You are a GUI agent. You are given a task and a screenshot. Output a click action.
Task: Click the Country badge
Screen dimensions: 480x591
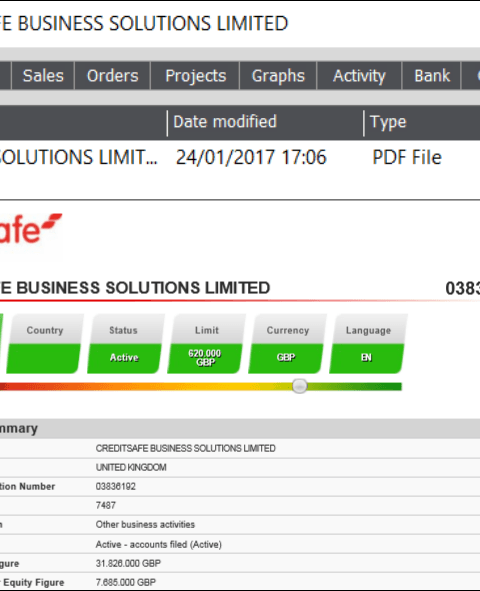click(x=44, y=344)
